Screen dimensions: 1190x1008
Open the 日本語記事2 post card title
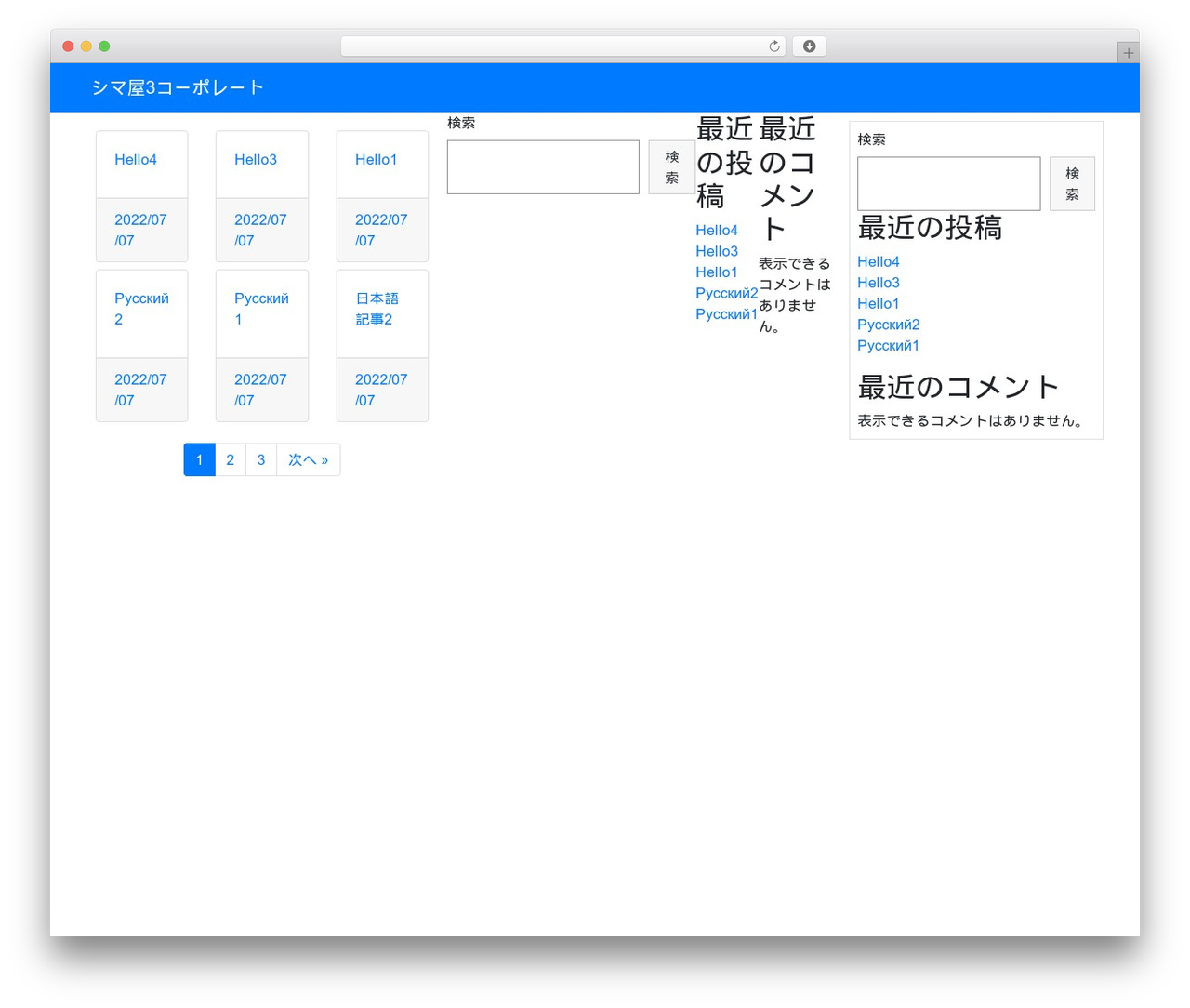(377, 309)
